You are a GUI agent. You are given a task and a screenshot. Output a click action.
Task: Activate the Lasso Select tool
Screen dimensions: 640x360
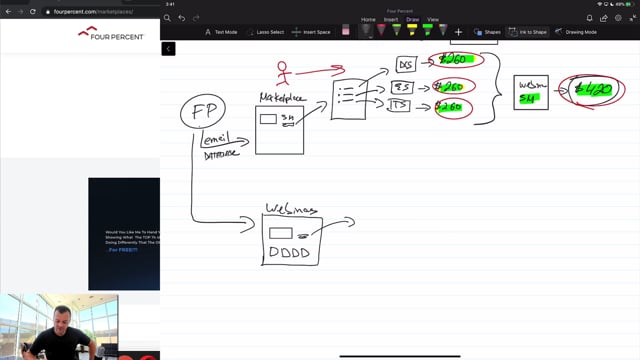[265, 32]
